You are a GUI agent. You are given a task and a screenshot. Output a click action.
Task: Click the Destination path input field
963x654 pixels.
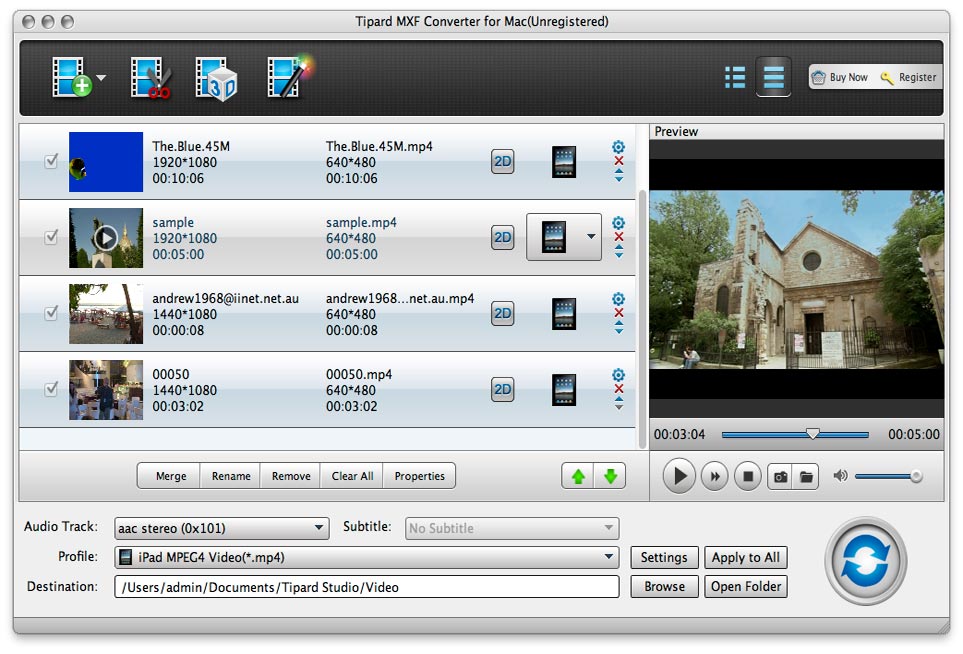[x=366, y=587]
